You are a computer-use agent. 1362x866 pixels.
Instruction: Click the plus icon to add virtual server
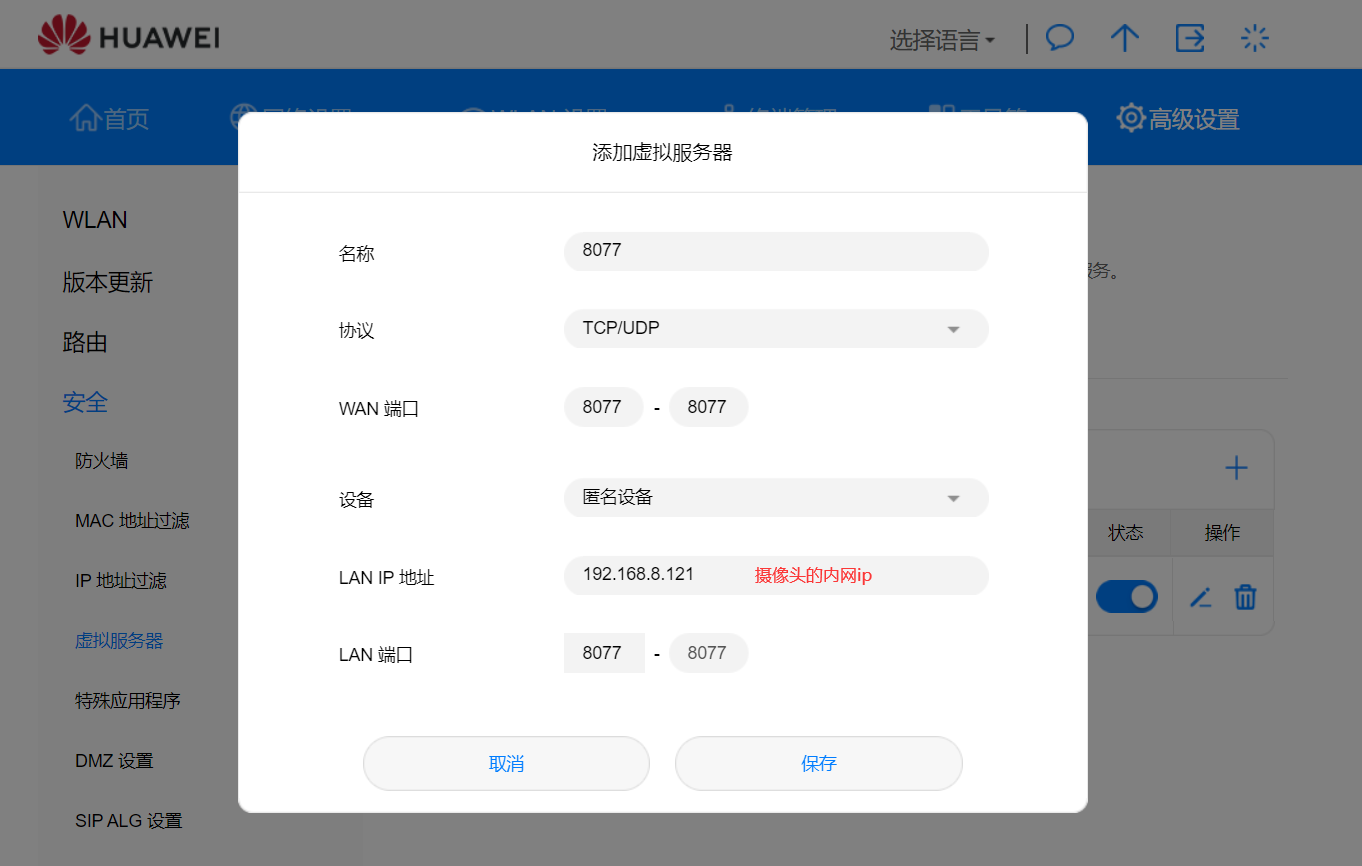pyautogui.click(x=1236, y=467)
